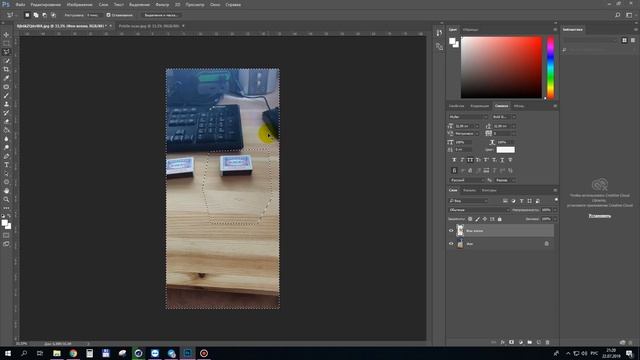Click Add to selection mode icon
This screenshot has height=360, width=640.
(x=36, y=15)
